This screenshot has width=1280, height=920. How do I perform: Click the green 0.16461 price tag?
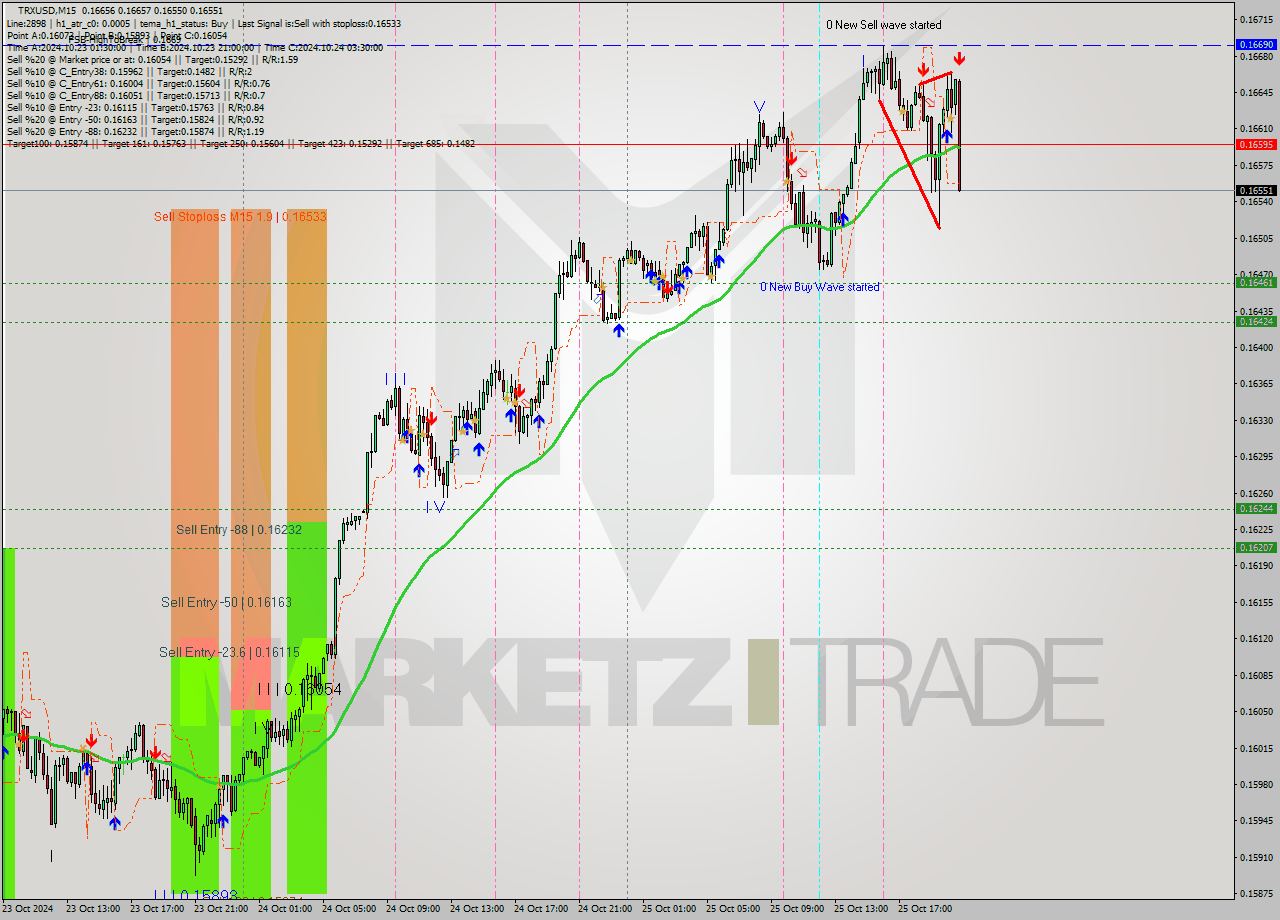click(1256, 283)
